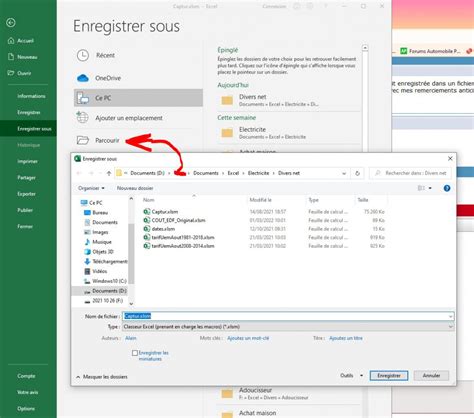Expand the address bar history dropdown
474x418 pixels.
point(344,173)
